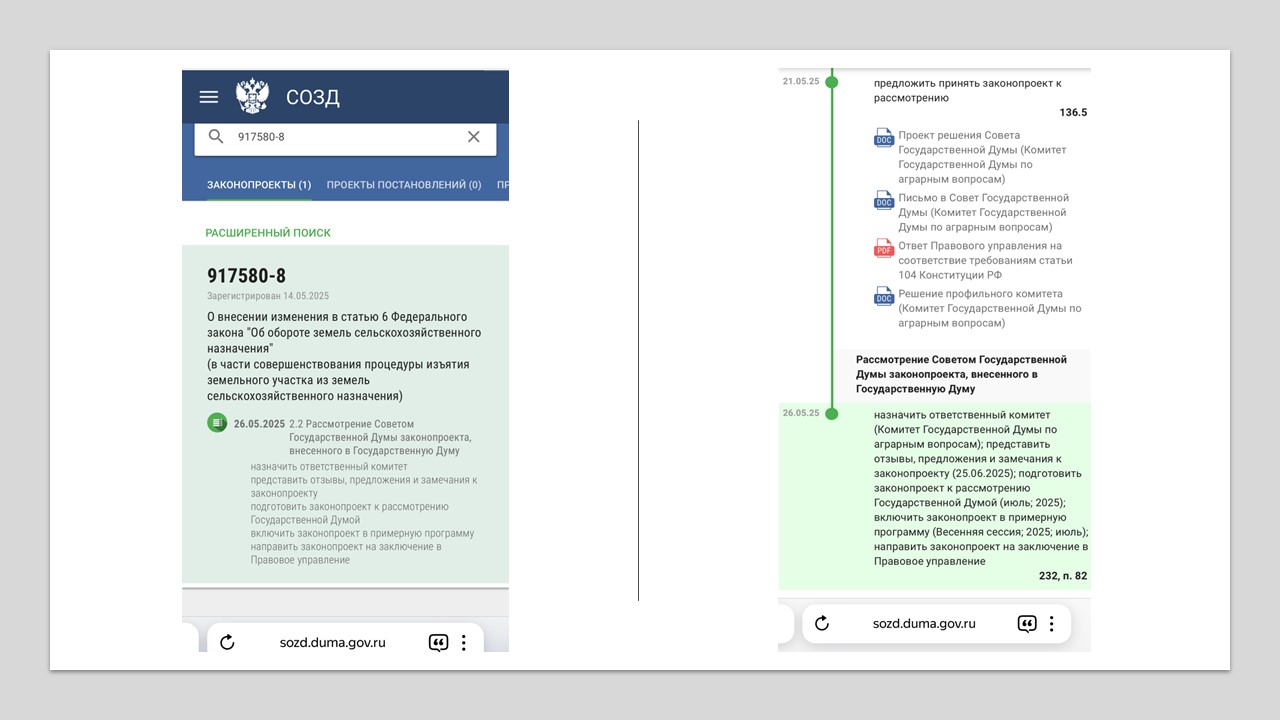Viewport: 1280px width, 720px height.
Task: Open bill number 917580-8 heading
Action: (x=247, y=276)
